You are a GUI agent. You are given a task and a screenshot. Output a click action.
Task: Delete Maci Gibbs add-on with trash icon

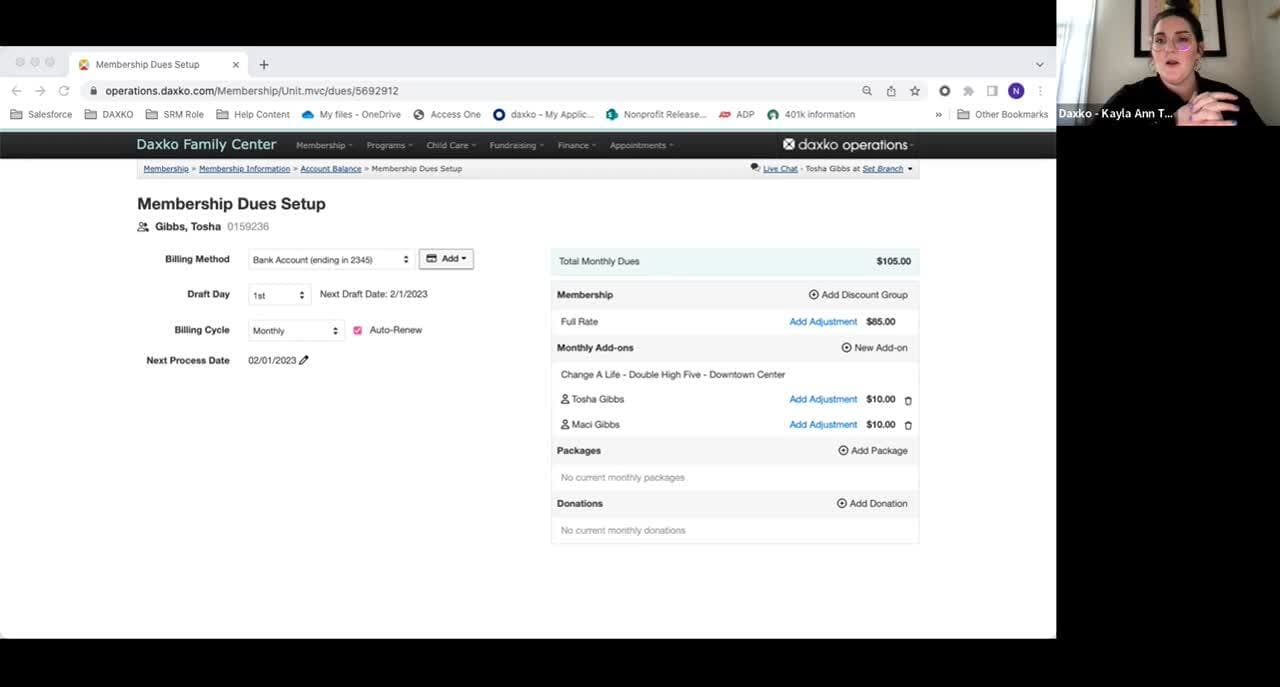[x=908, y=425]
